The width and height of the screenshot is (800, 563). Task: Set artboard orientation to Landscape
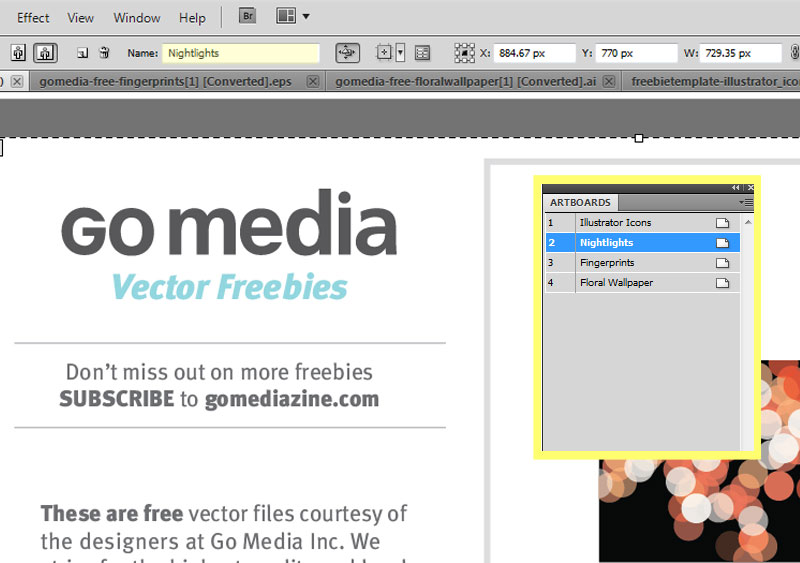click(x=45, y=53)
